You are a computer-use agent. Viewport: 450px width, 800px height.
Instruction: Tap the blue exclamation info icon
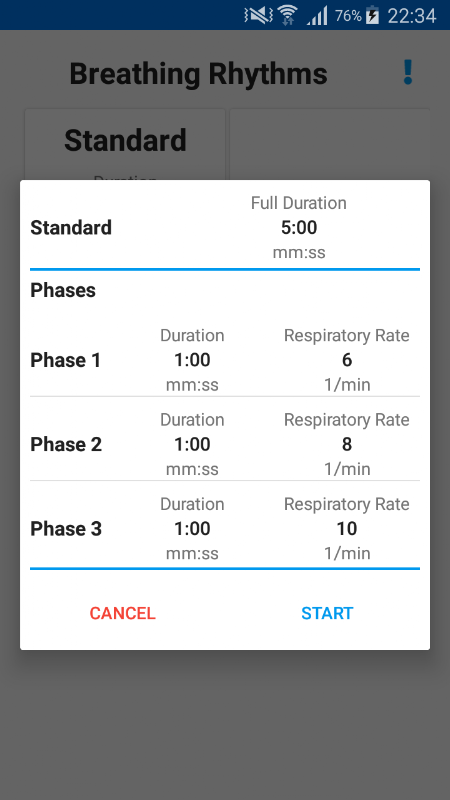pos(407,72)
